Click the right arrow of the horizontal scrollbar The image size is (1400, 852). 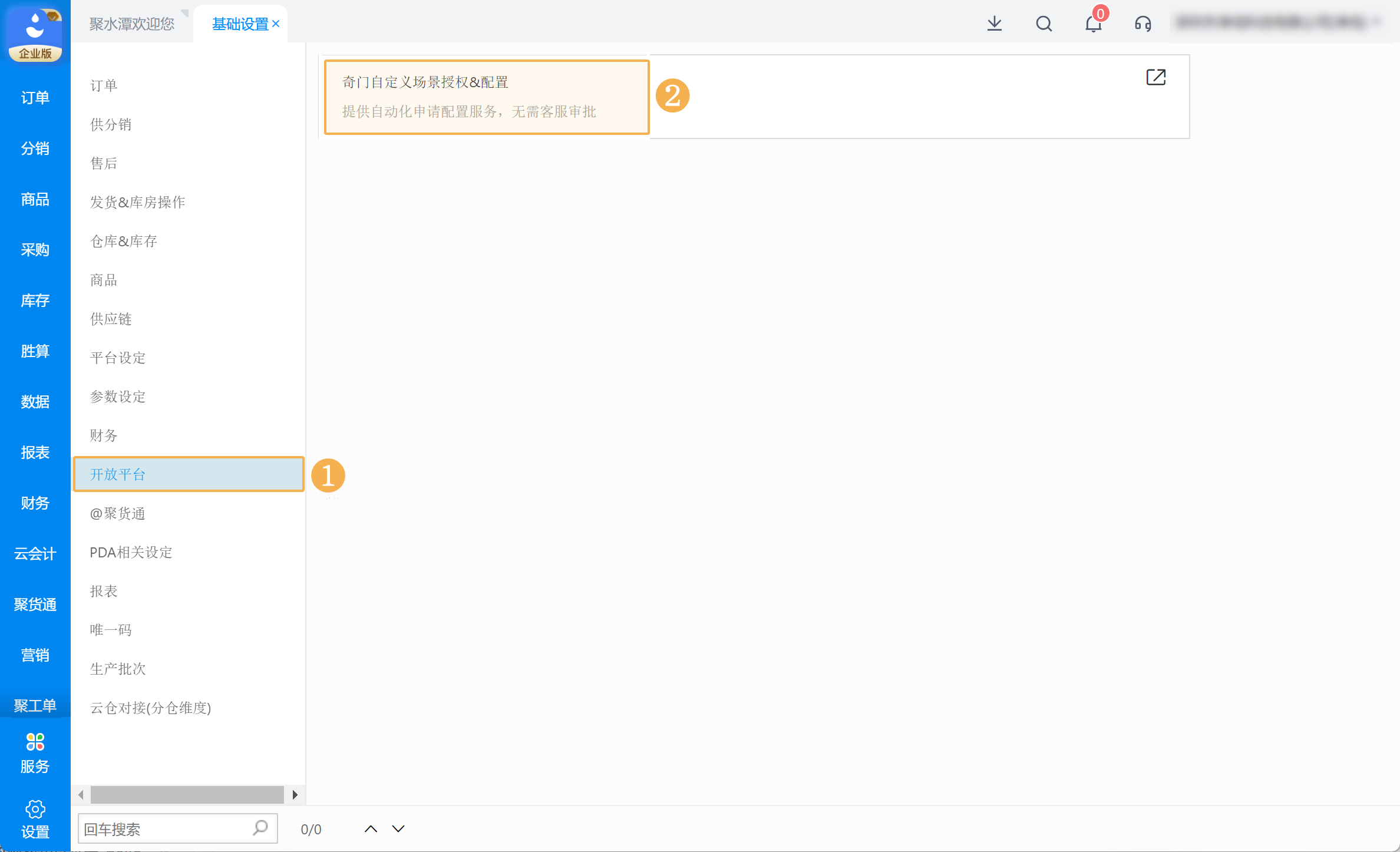(296, 794)
